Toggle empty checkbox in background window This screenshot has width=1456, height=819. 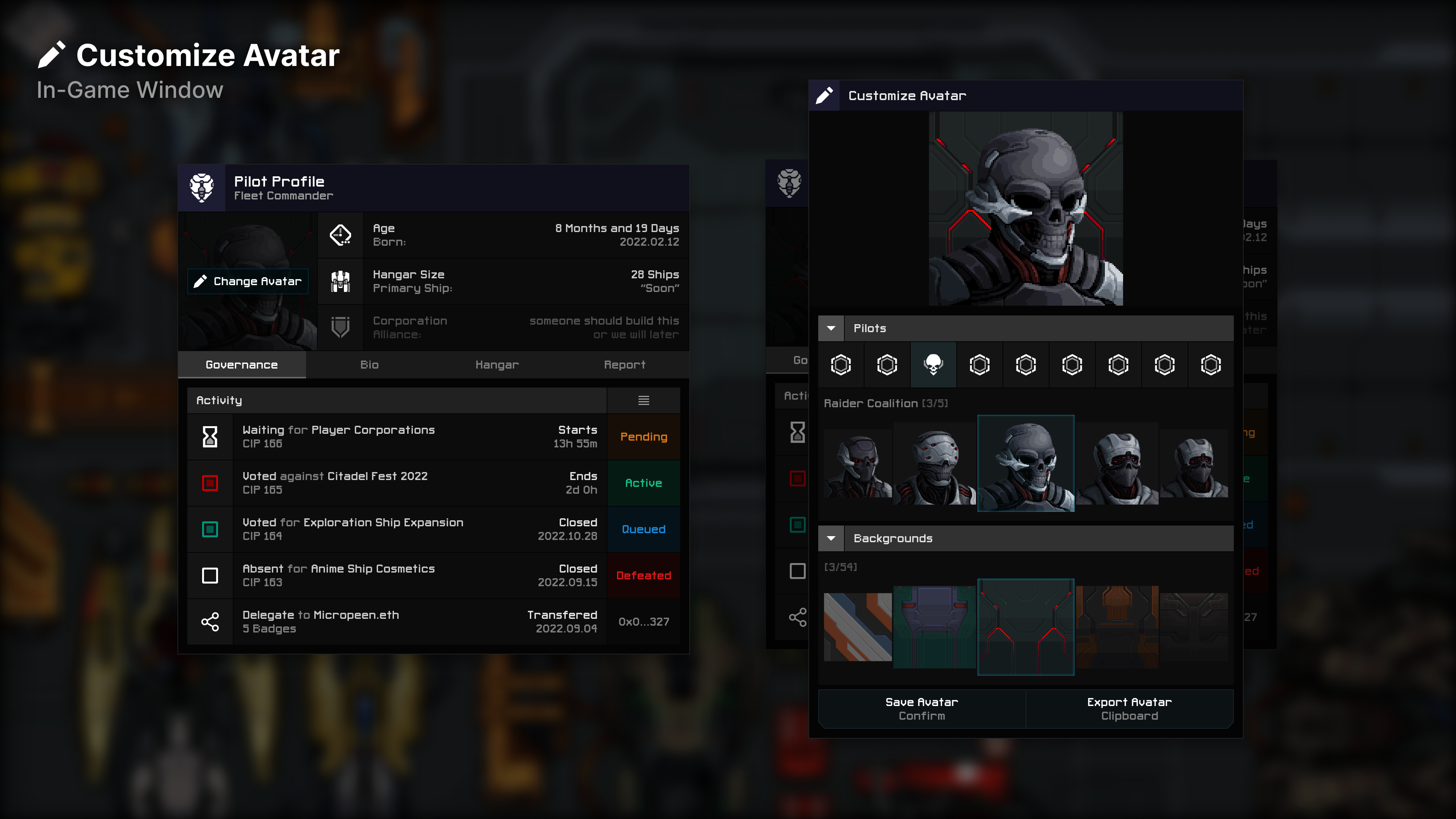click(x=797, y=571)
